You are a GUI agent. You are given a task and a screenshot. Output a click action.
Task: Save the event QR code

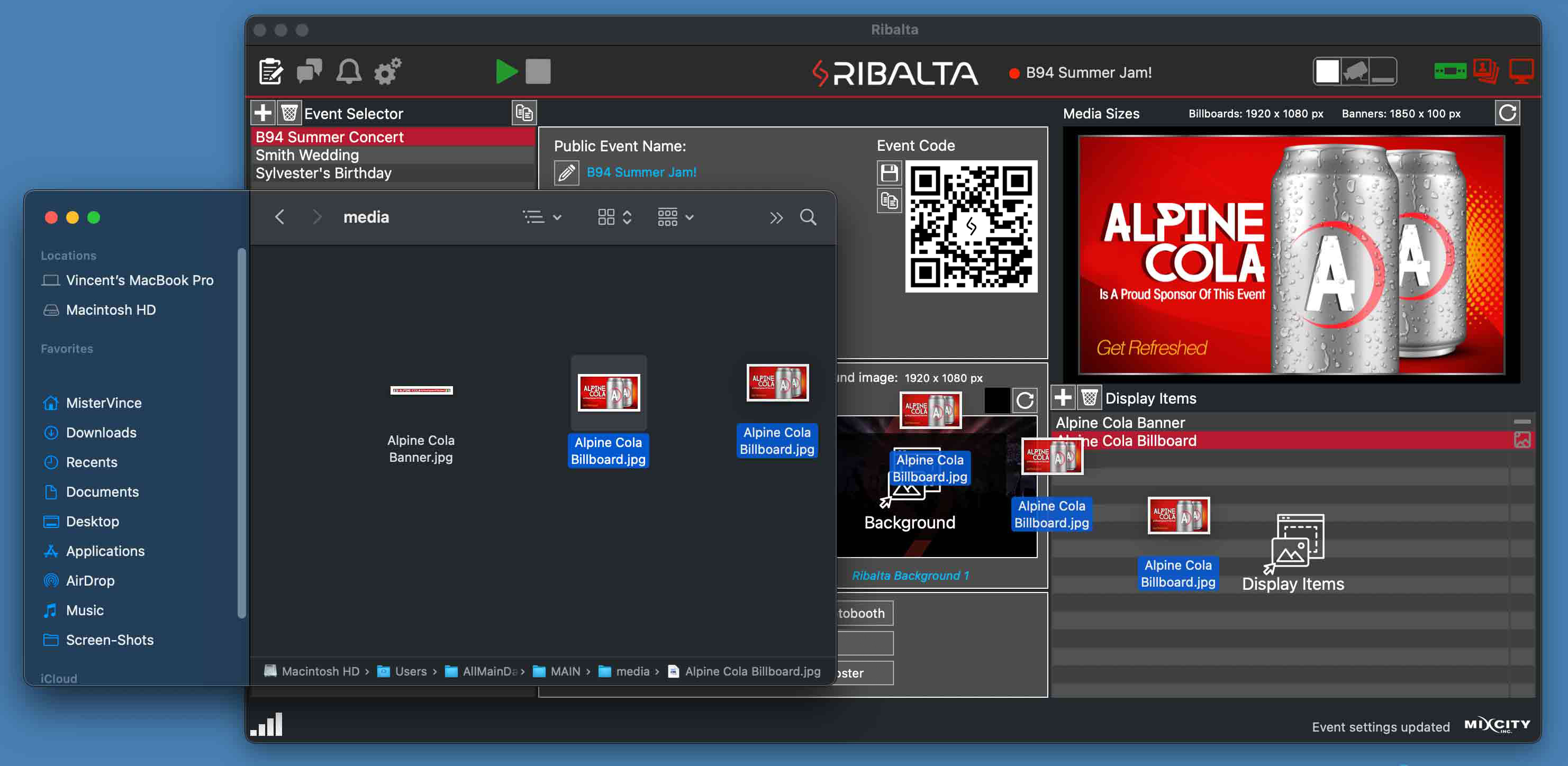coord(889,173)
